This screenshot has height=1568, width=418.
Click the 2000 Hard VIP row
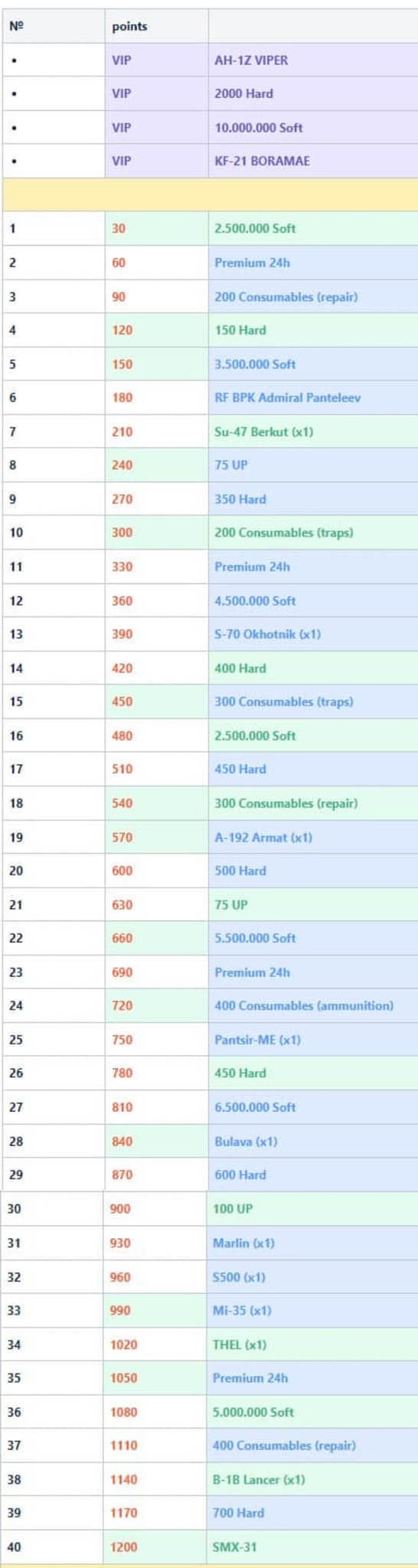pyautogui.click(x=209, y=93)
